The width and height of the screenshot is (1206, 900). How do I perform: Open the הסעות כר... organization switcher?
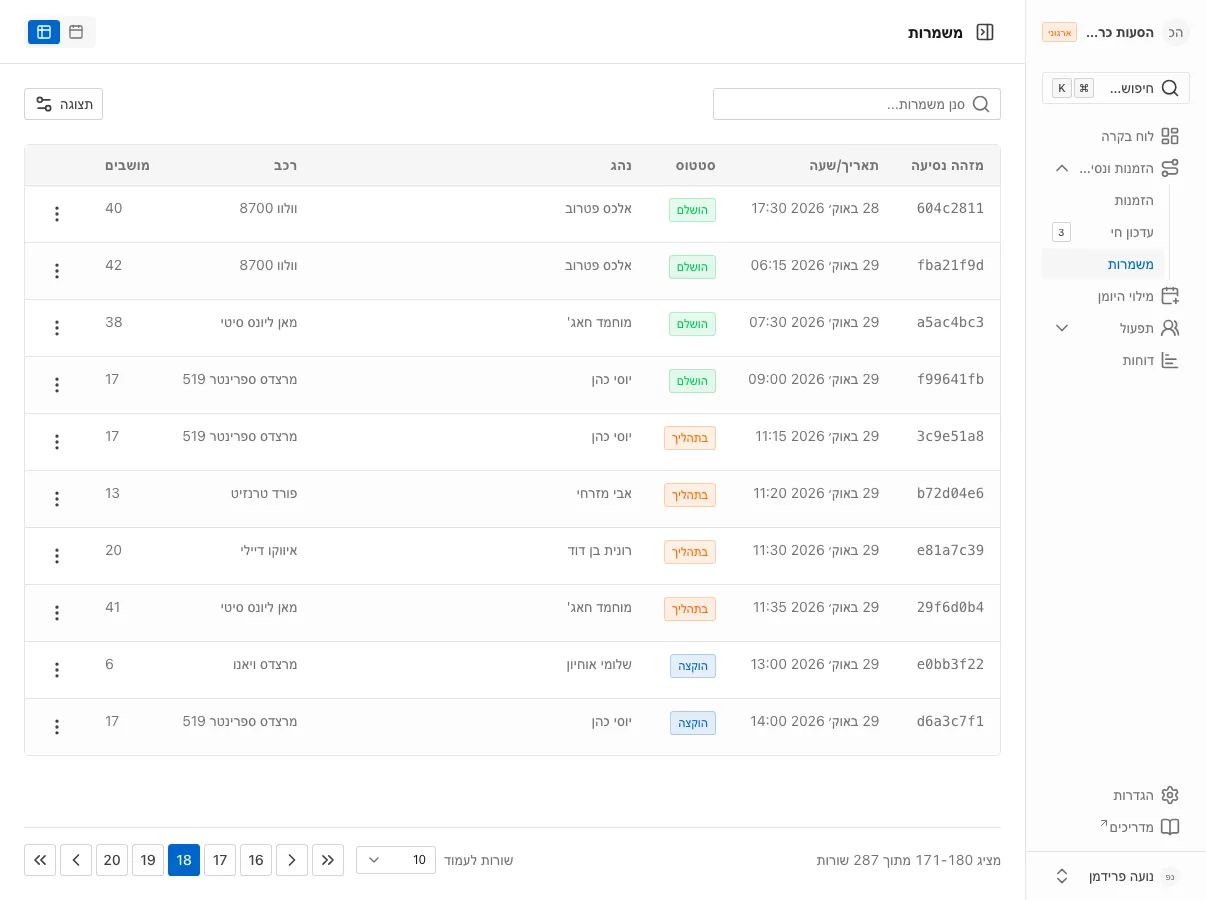(x=1116, y=32)
